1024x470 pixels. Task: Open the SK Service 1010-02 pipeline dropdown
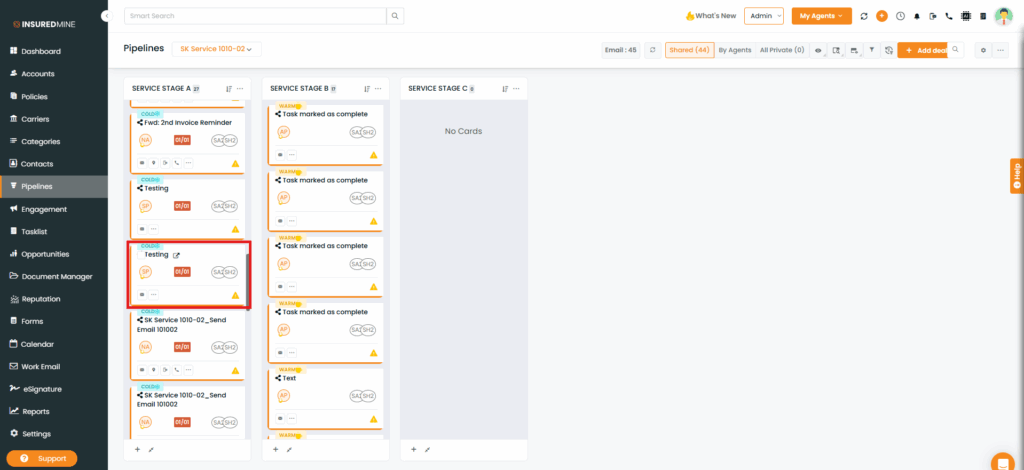coord(216,49)
